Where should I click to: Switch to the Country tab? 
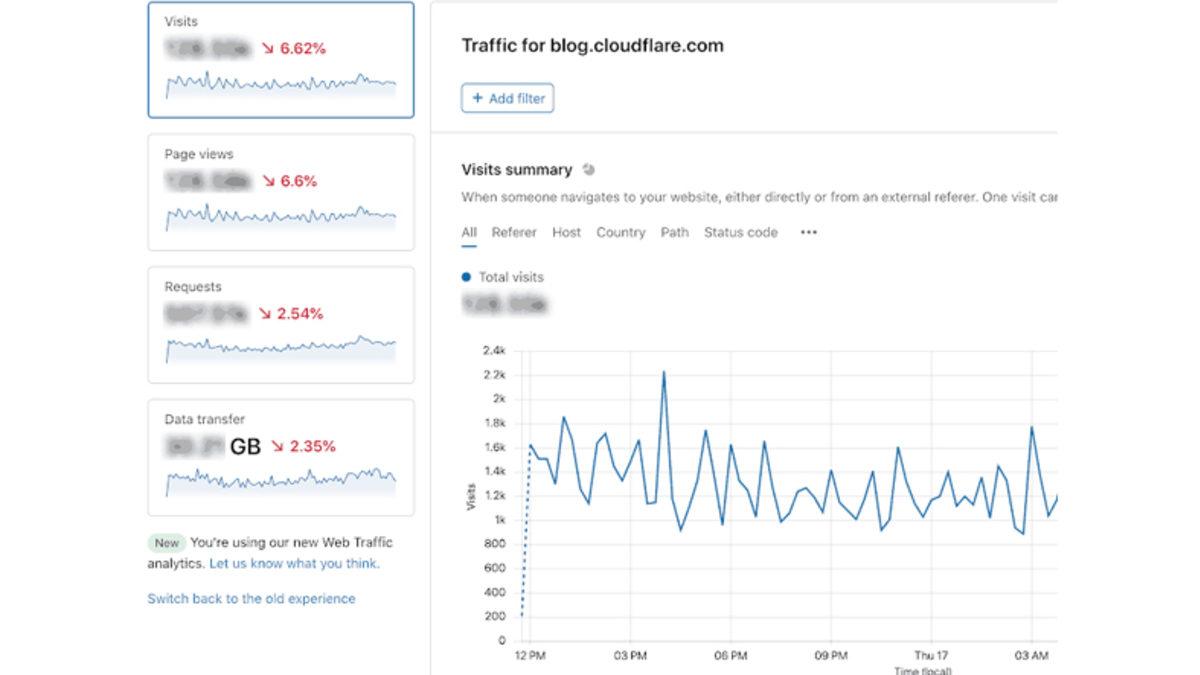pos(620,232)
